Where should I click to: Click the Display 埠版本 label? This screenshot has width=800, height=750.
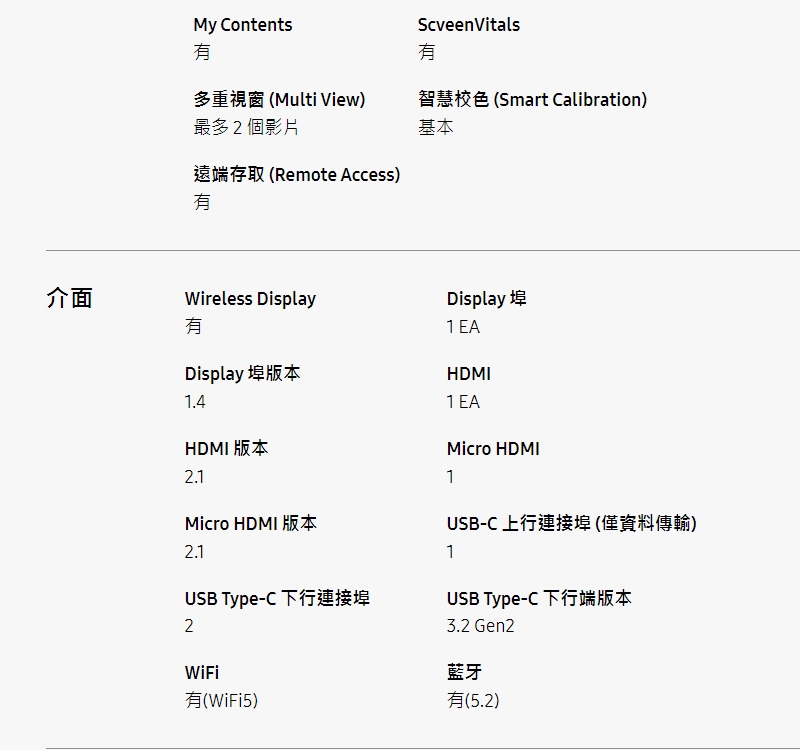pyautogui.click(x=242, y=374)
